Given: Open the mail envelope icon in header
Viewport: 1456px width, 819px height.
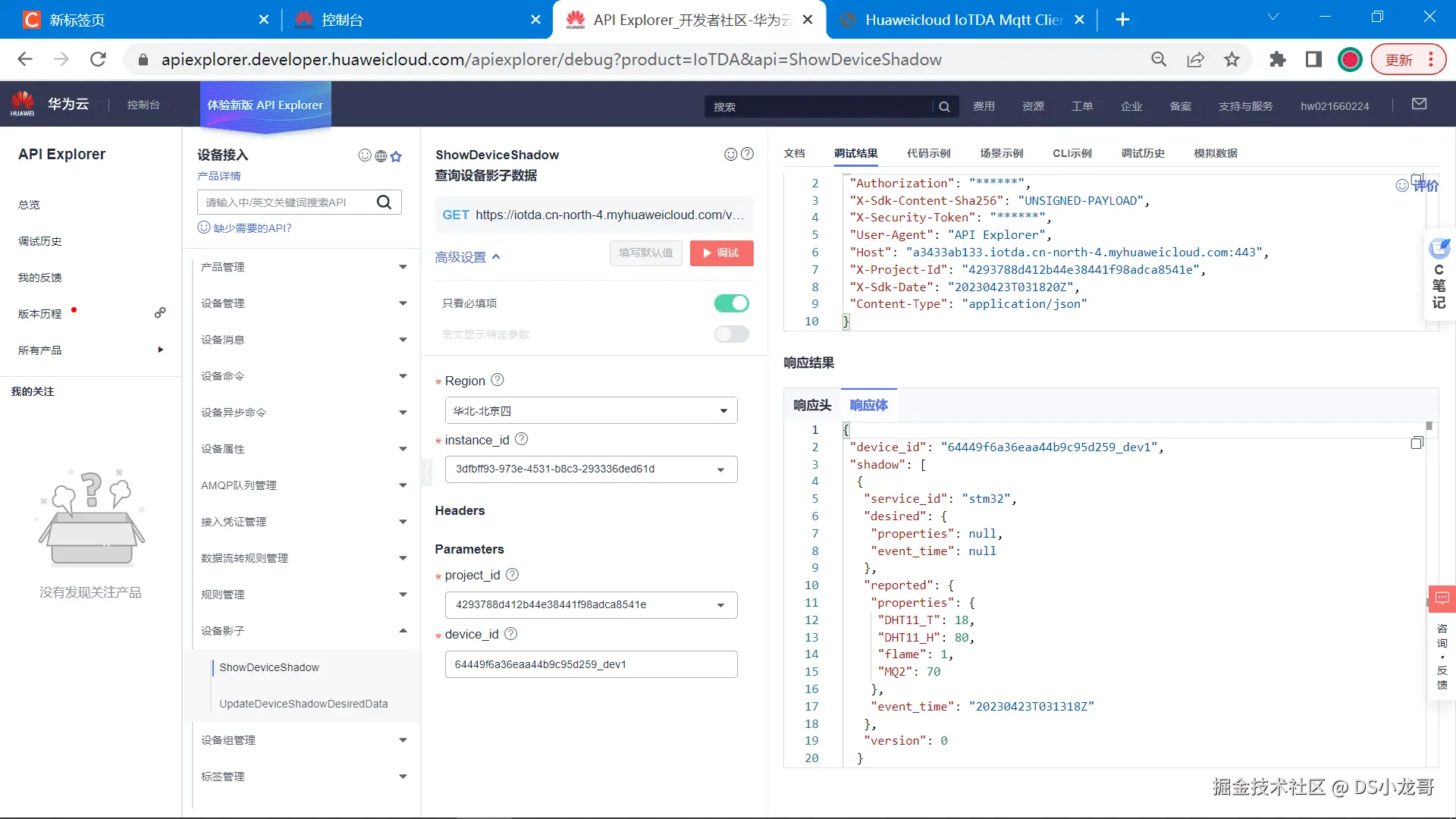Looking at the screenshot, I should coord(1420,105).
